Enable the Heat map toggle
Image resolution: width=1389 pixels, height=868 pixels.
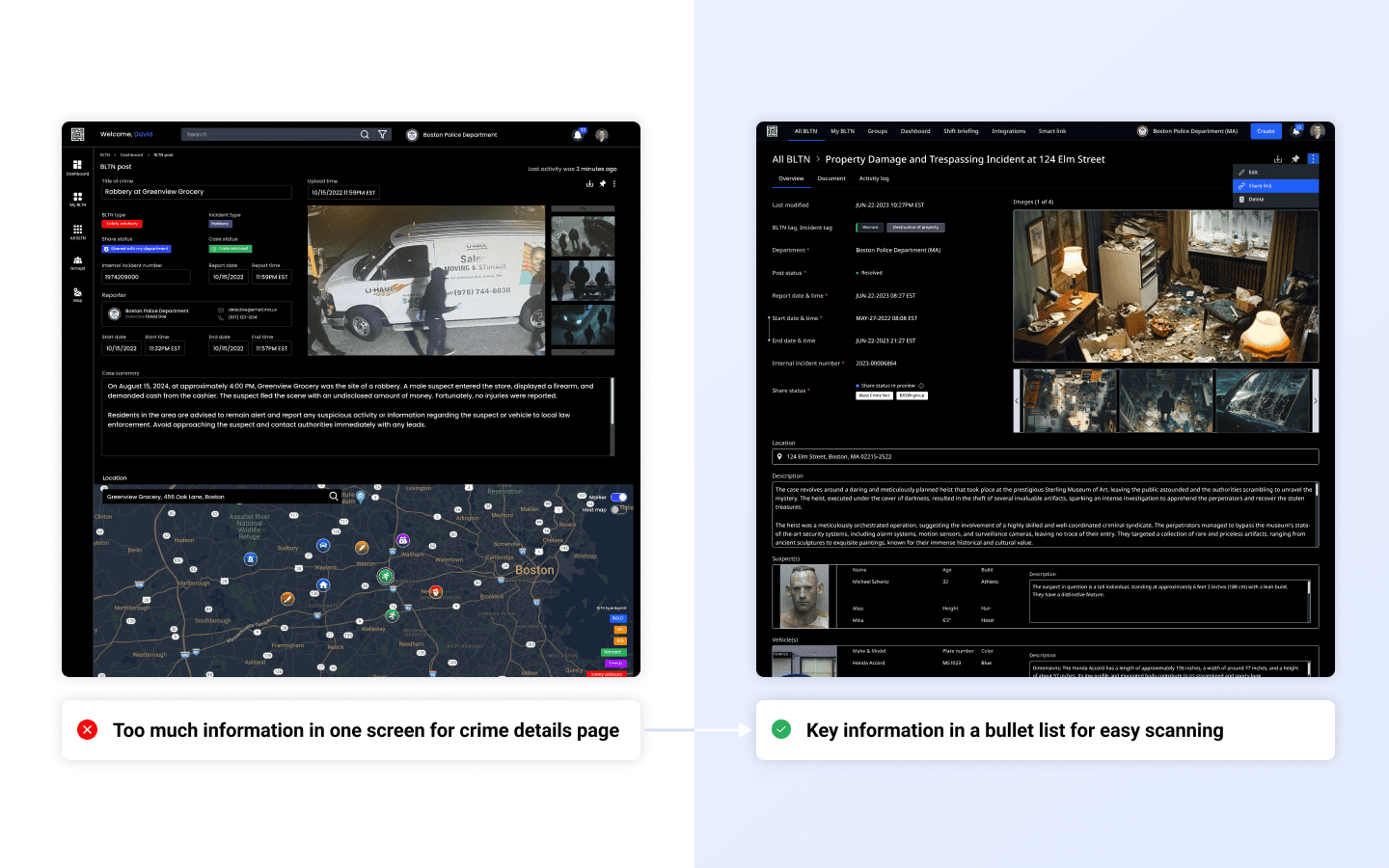(x=616, y=509)
